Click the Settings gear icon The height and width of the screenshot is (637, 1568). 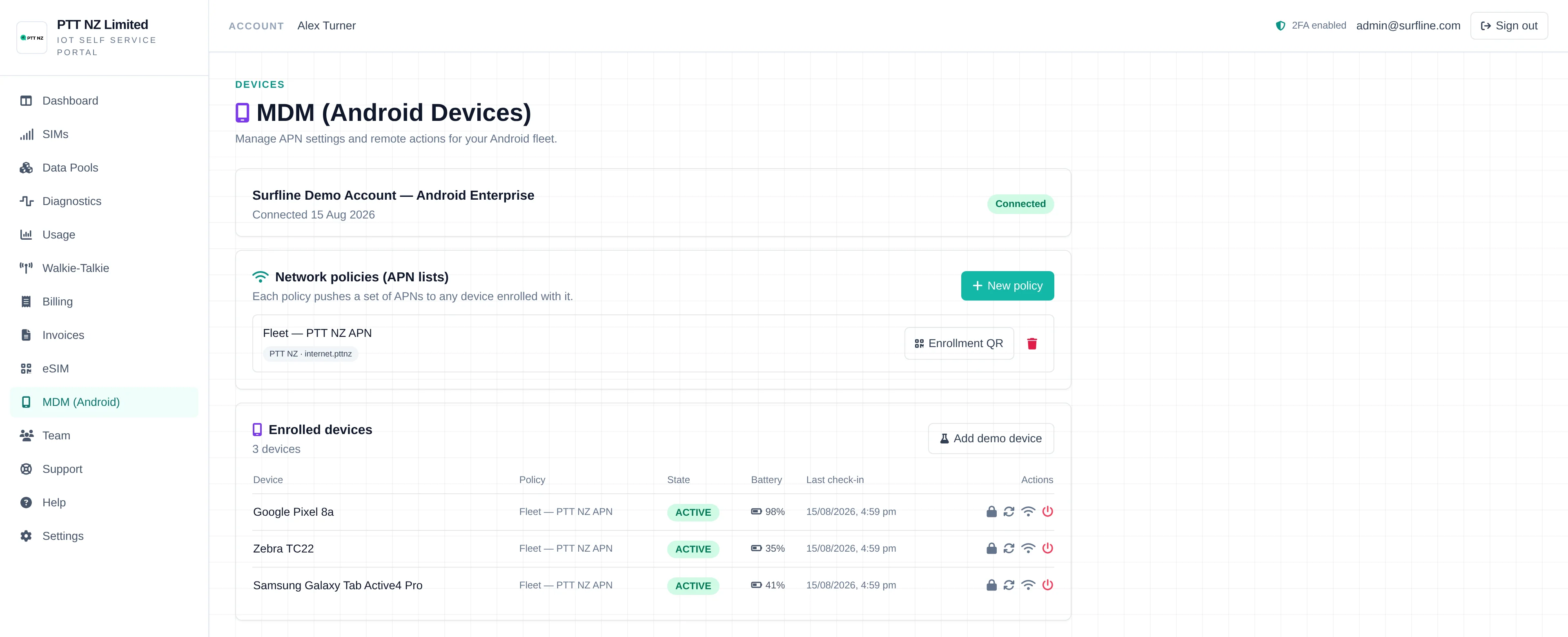(x=26, y=536)
